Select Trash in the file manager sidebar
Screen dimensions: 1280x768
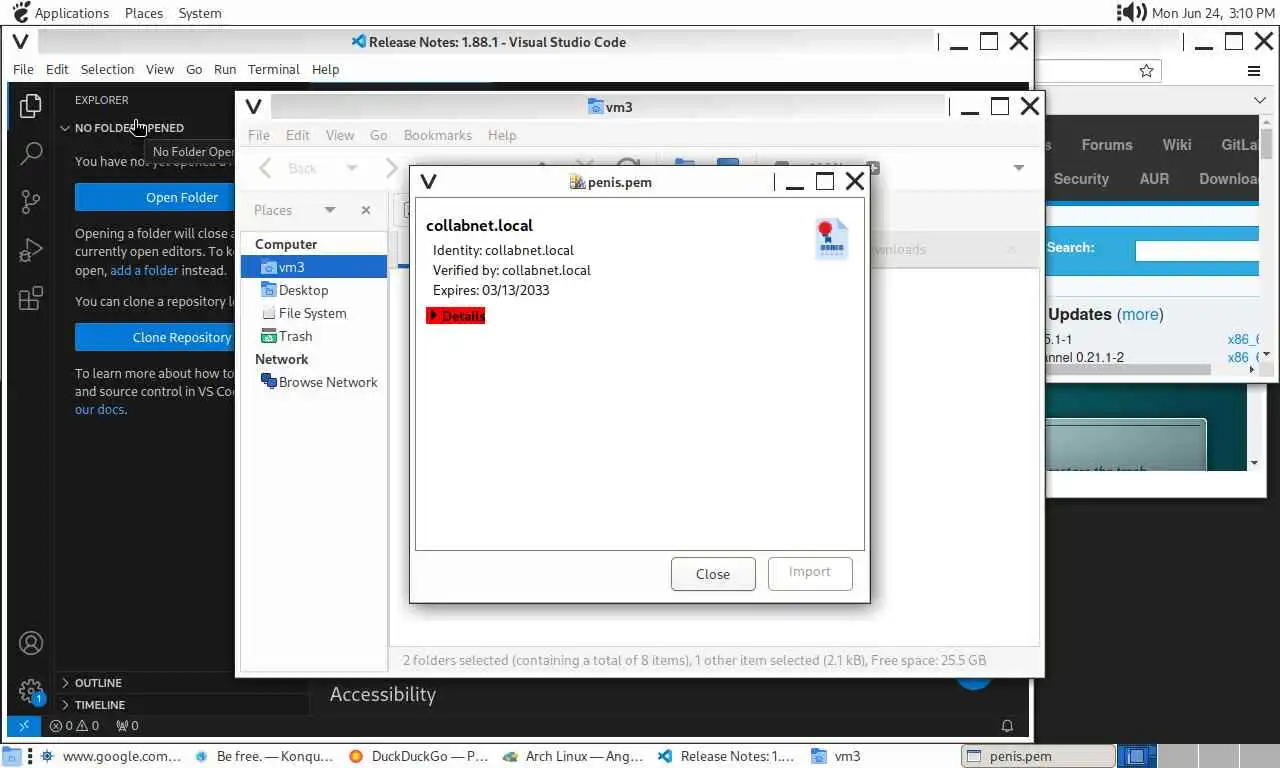(314, 336)
